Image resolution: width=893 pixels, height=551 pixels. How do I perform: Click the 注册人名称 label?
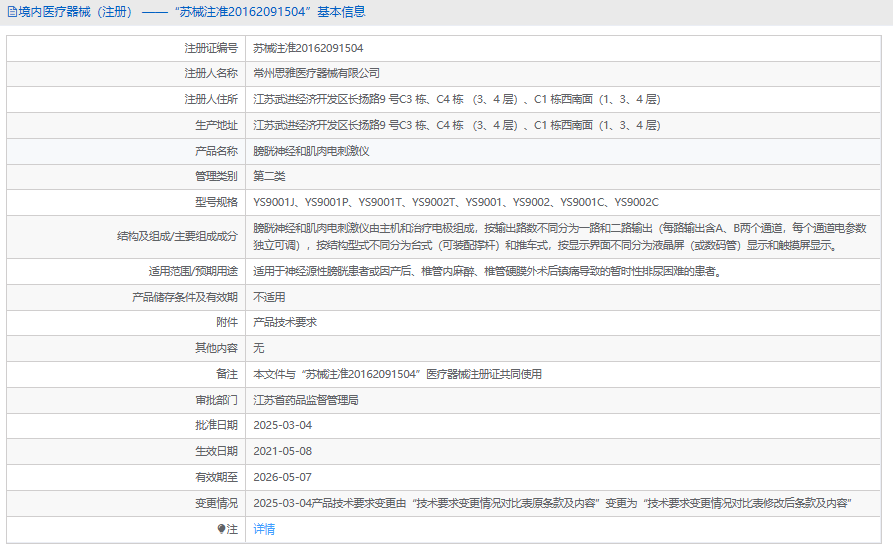pos(211,74)
